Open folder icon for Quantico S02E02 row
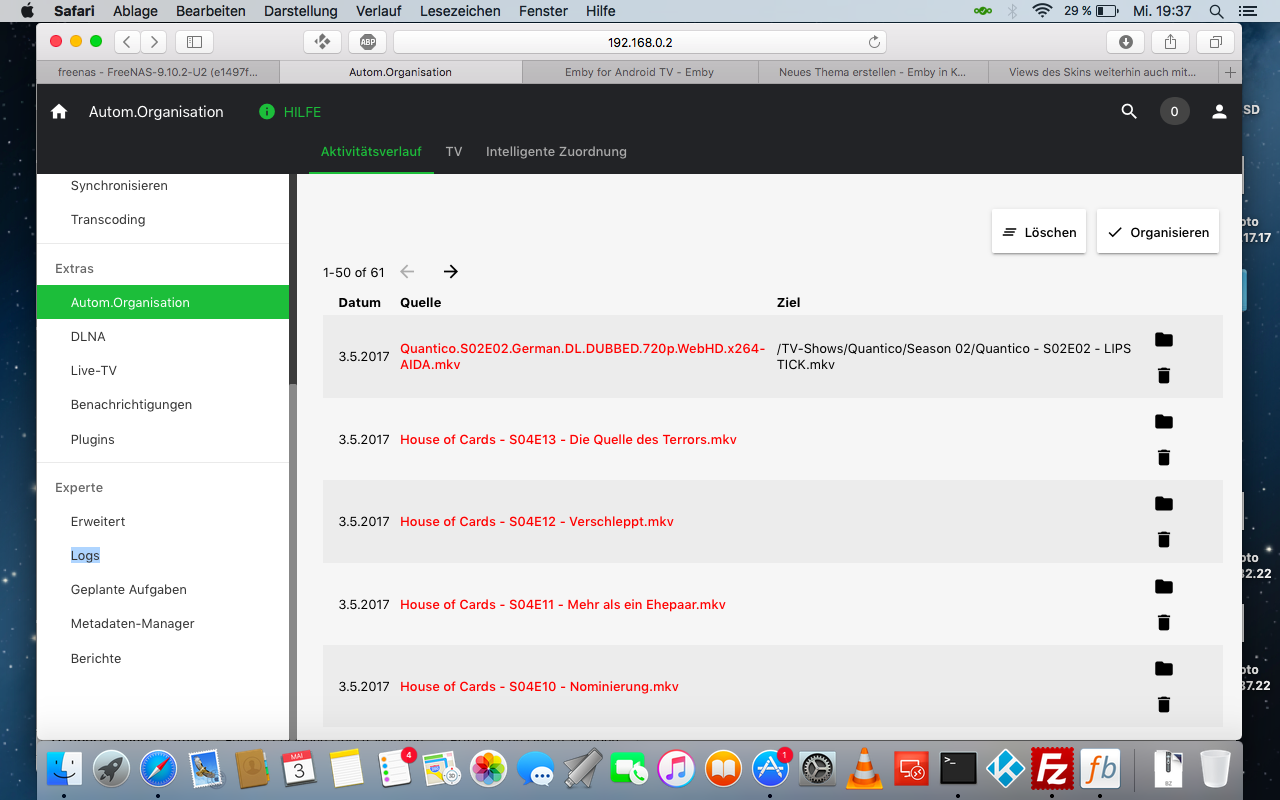 point(1163,340)
